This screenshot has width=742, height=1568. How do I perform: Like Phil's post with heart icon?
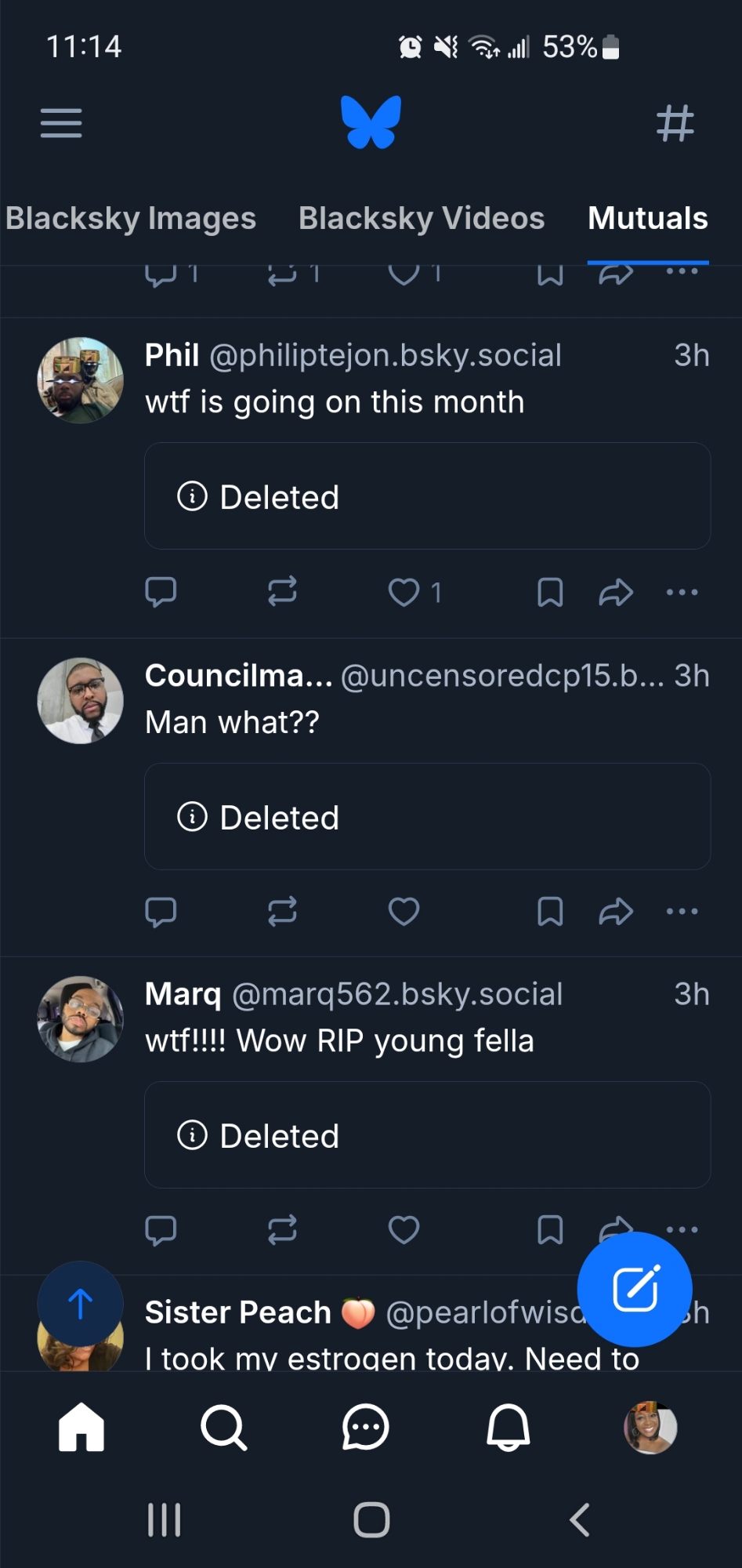click(x=404, y=592)
